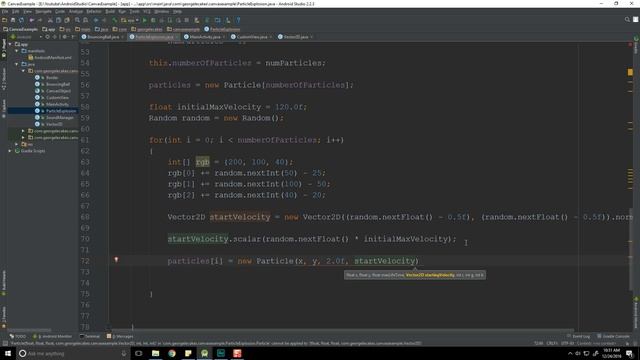Screen dimensions: 640x360
Task: Click the Replace toolbar icon
Action: coord(85,20)
